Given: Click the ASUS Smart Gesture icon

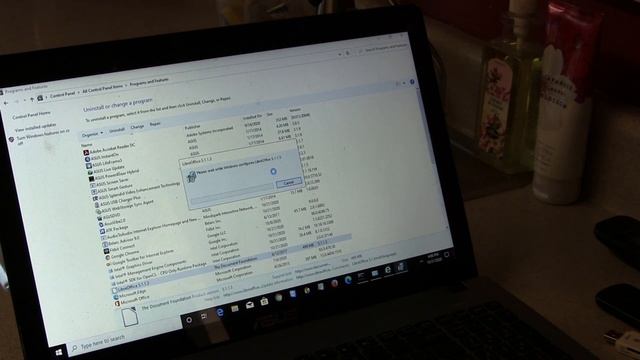Looking at the screenshot, I should tap(93, 192).
